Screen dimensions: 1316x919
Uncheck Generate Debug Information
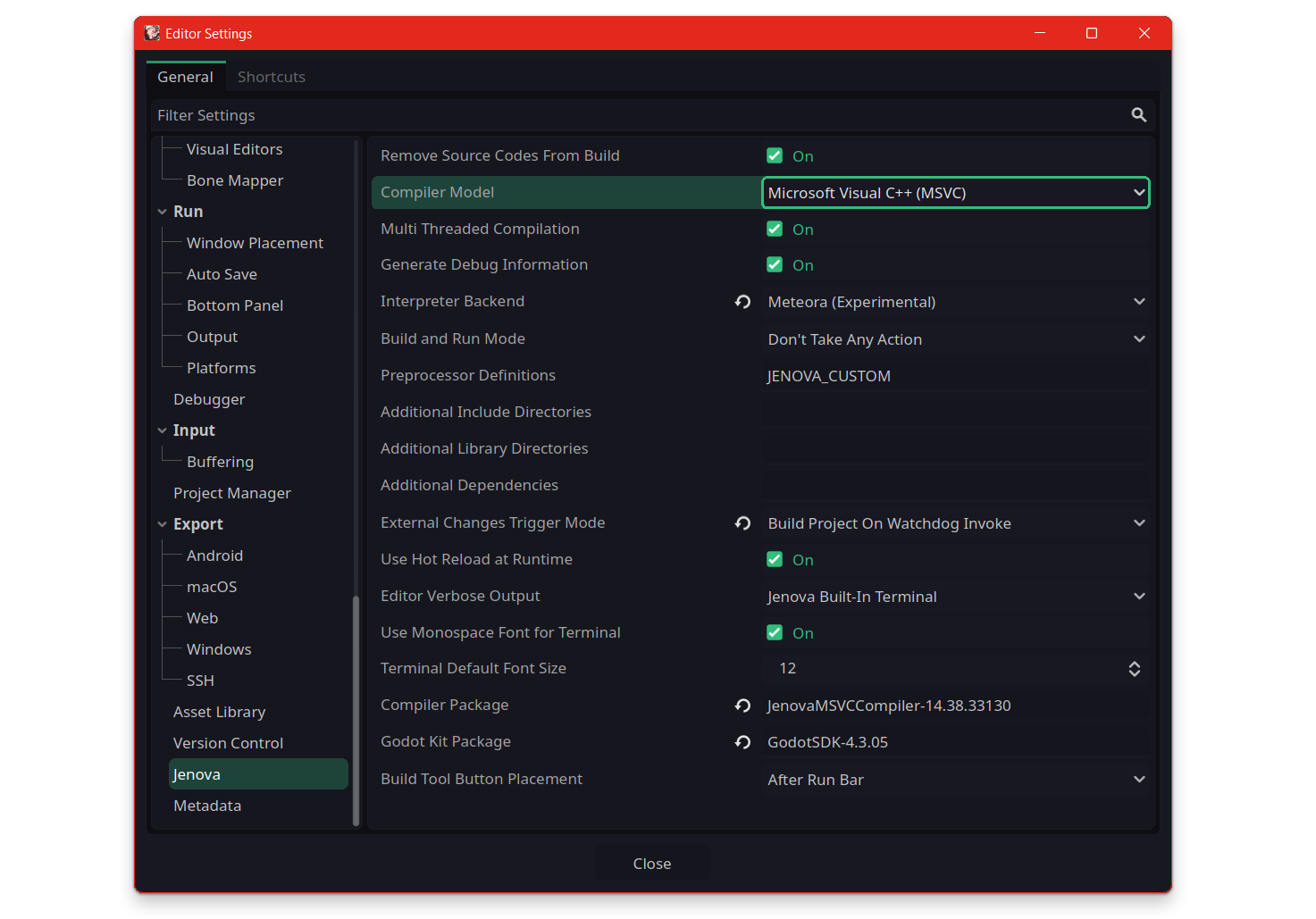(x=775, y=264)
